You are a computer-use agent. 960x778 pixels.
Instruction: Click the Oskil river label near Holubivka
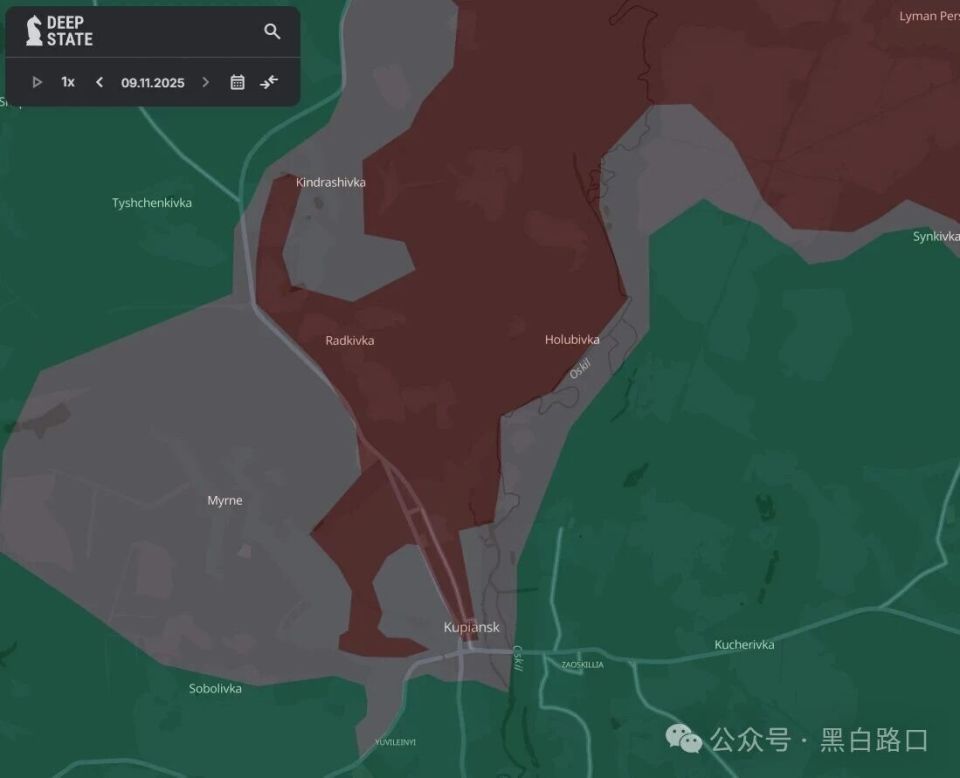[x=580, y=369]
